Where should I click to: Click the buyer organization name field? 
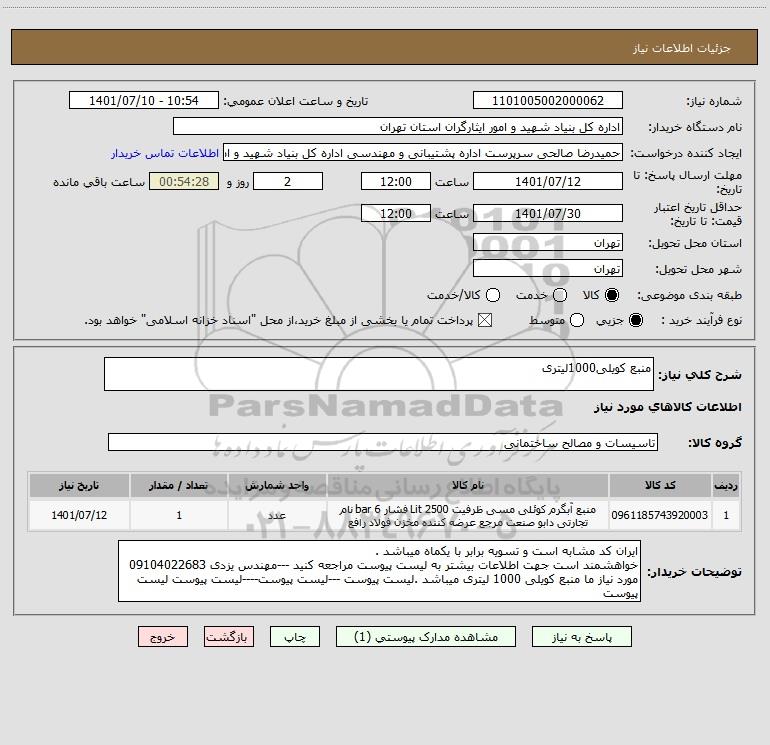(398, 127)
